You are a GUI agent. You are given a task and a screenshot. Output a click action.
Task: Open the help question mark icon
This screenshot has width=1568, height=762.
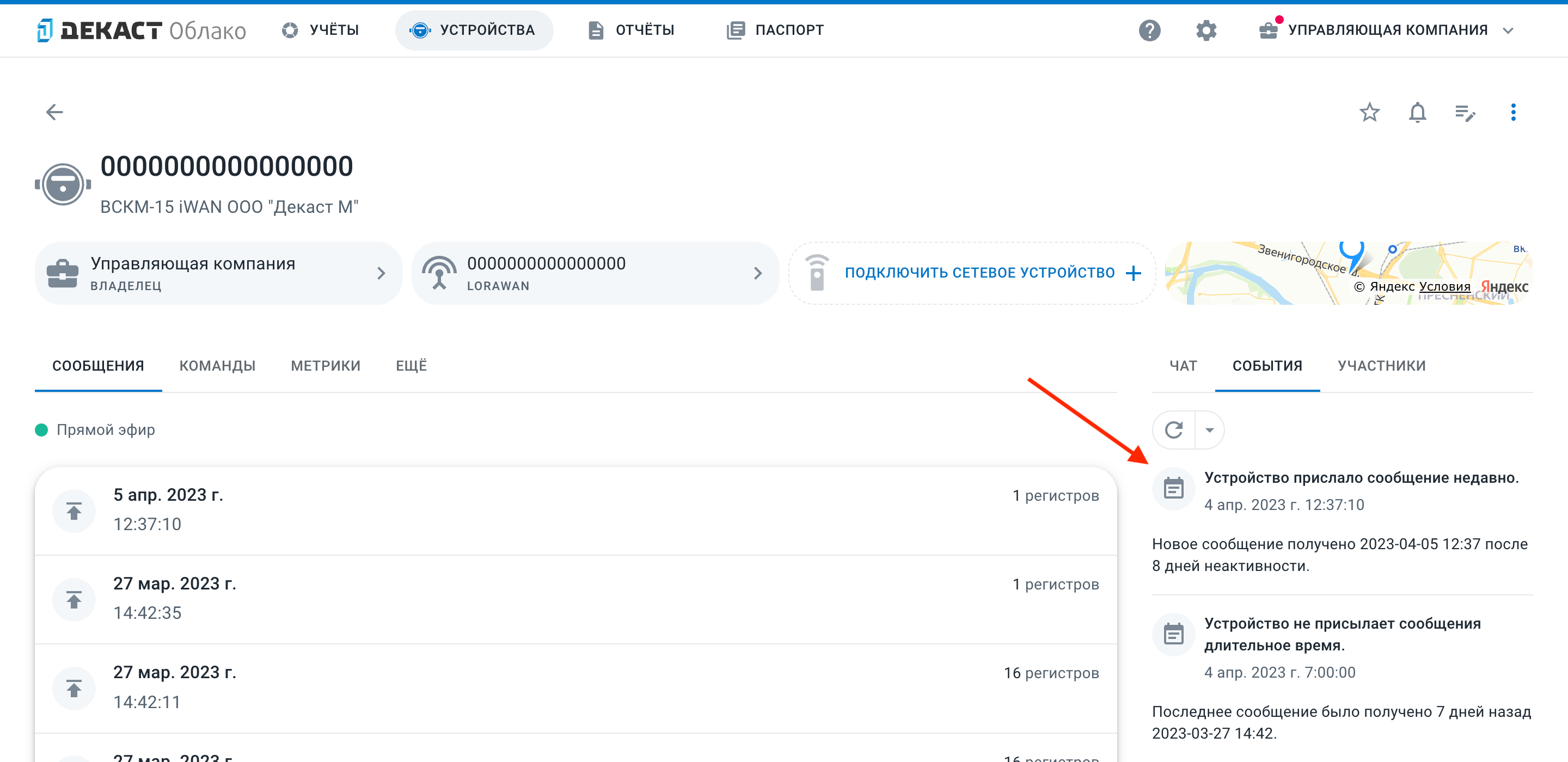pos(1149,30)
